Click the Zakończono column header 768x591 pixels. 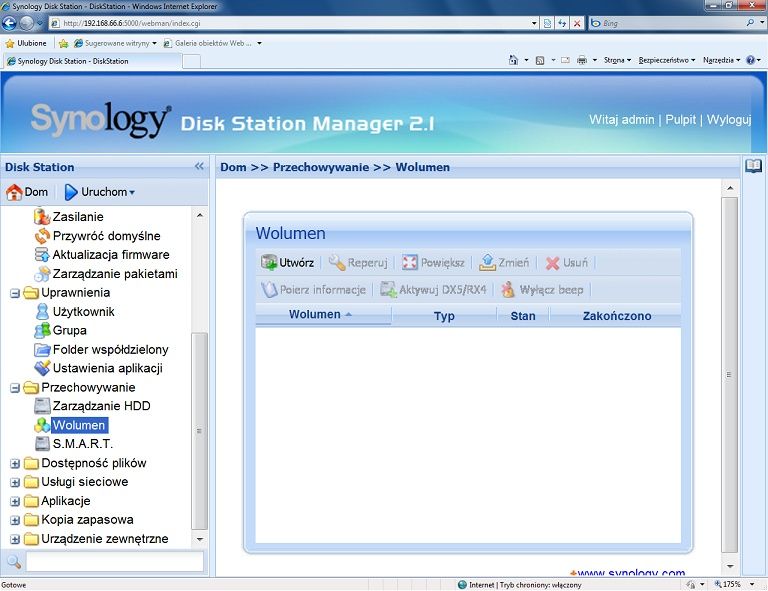616,316
